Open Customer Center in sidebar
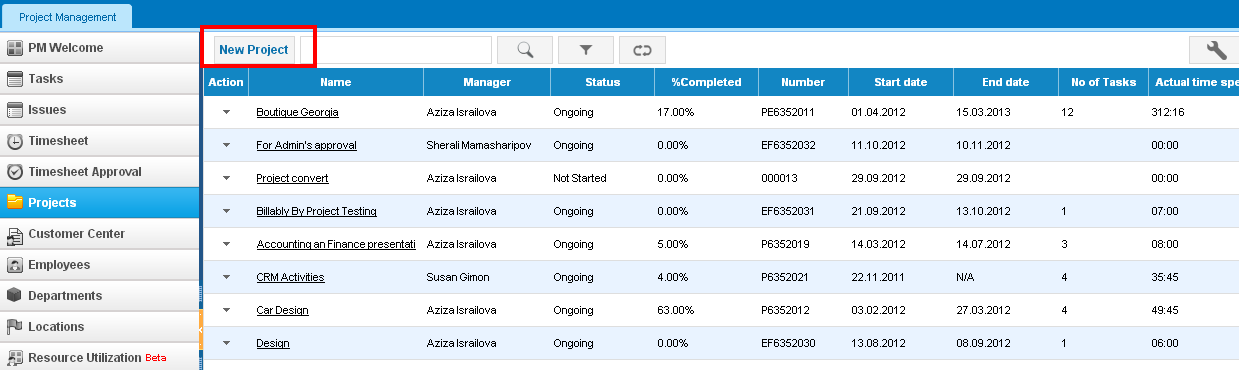Screen dimensions: 1239x370 click(100, 234)
